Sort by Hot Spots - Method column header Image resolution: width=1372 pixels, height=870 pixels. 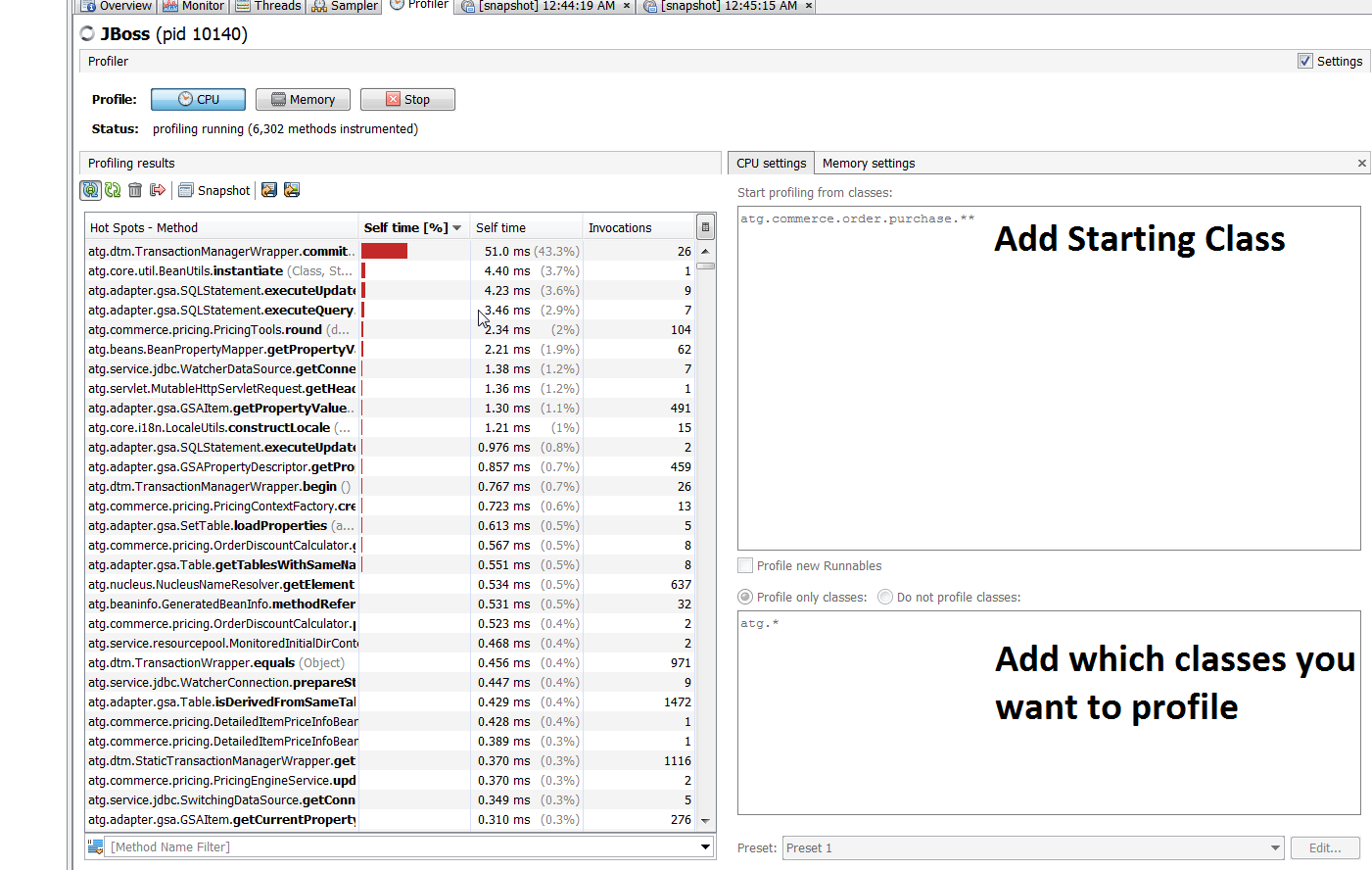pos(221,227)
